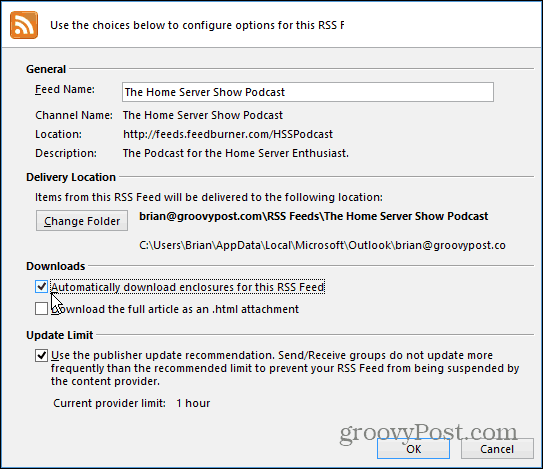Click the Change Folder button
Screen dimensions: 543x469
point(82,221)
